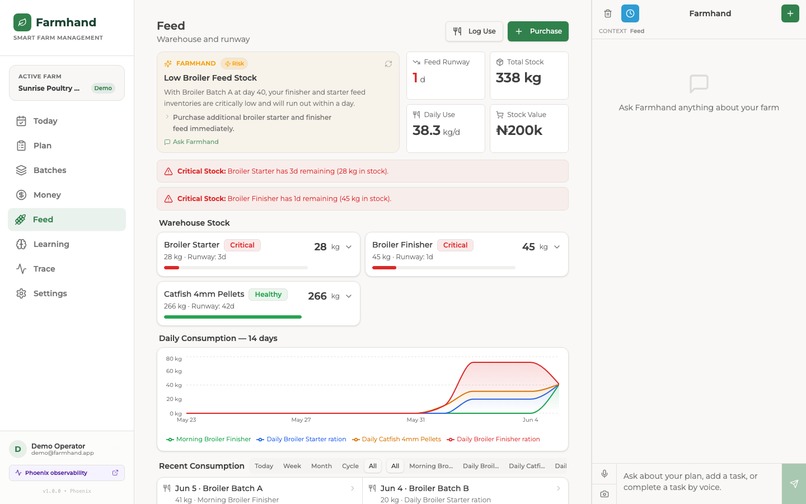The image size is (806, 504).
Task: Expand the Broiler Finisher stock card chevron
Action: click(557, 247)
